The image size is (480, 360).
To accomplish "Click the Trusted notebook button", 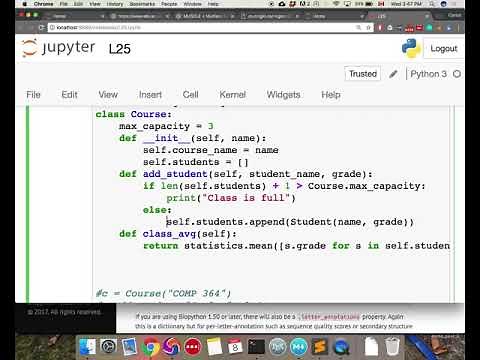I will click(363, 74).
